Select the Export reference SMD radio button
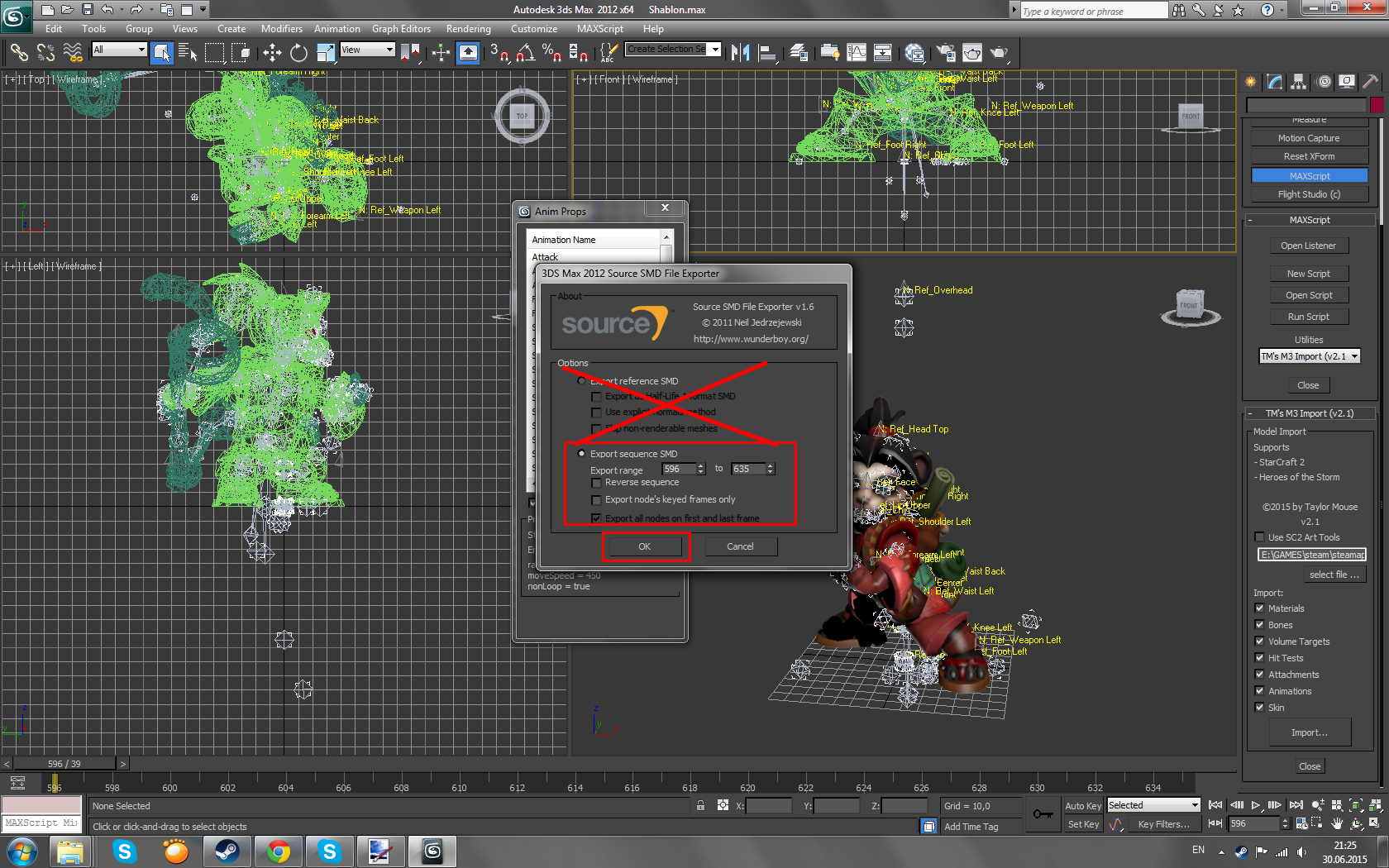This screenshot has width=1389, height=868. 581,381
